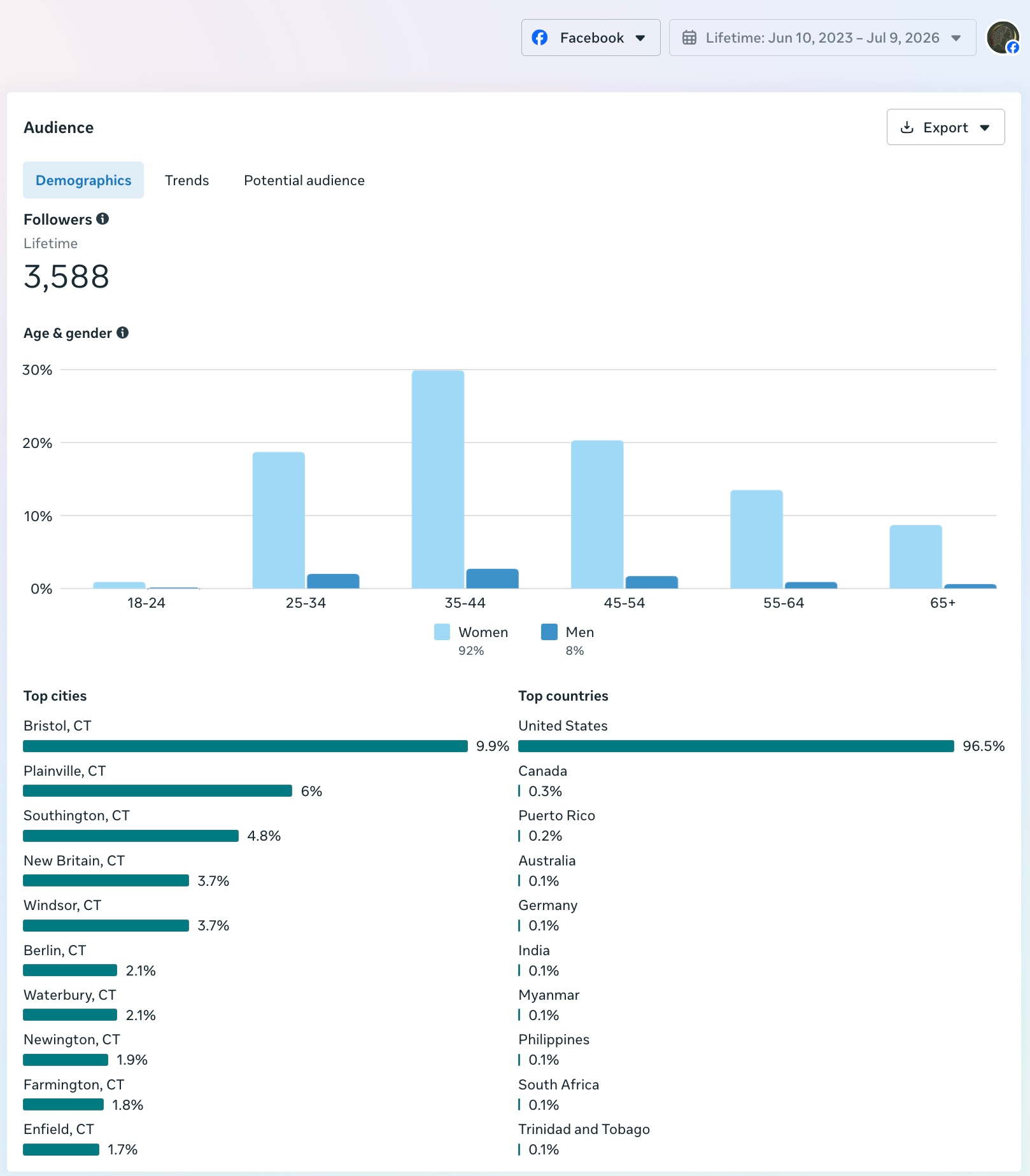
Task: Click the Export button label
Action: 945,127
